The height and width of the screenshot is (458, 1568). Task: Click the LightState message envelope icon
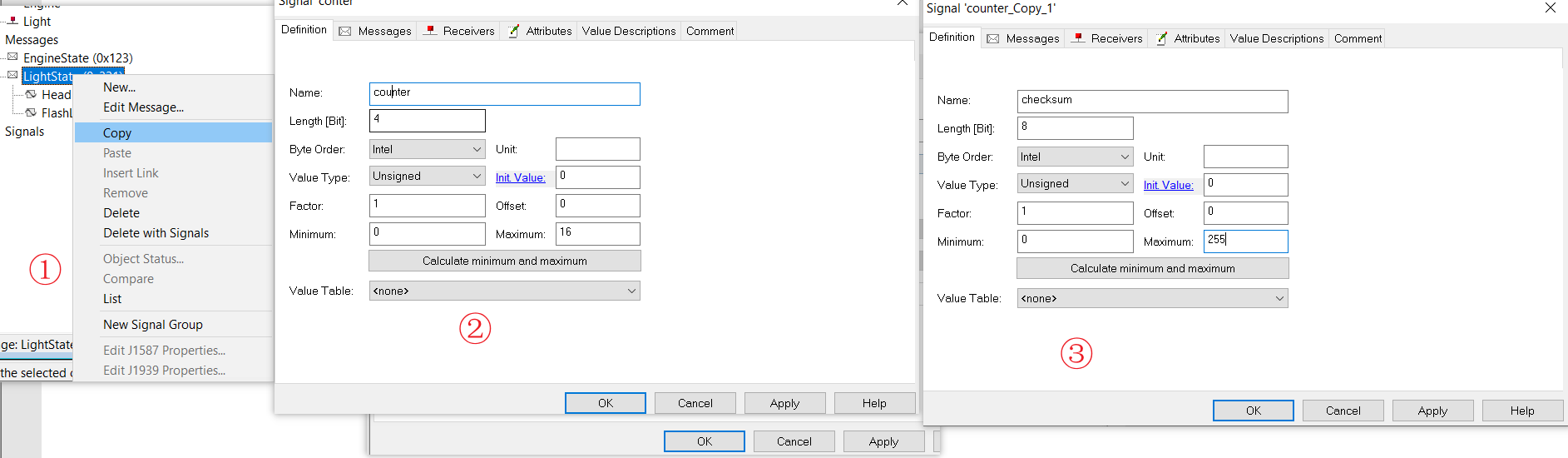tap(12, 76)
